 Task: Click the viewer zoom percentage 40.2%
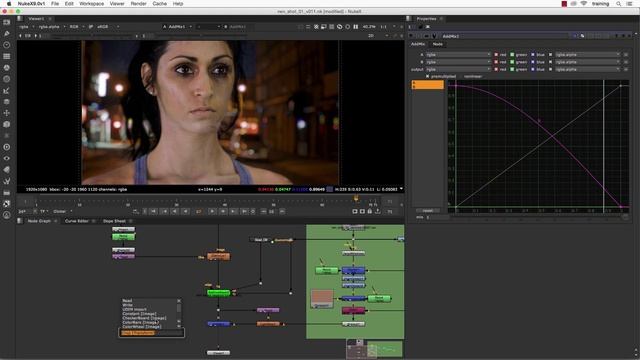[369, 27]
